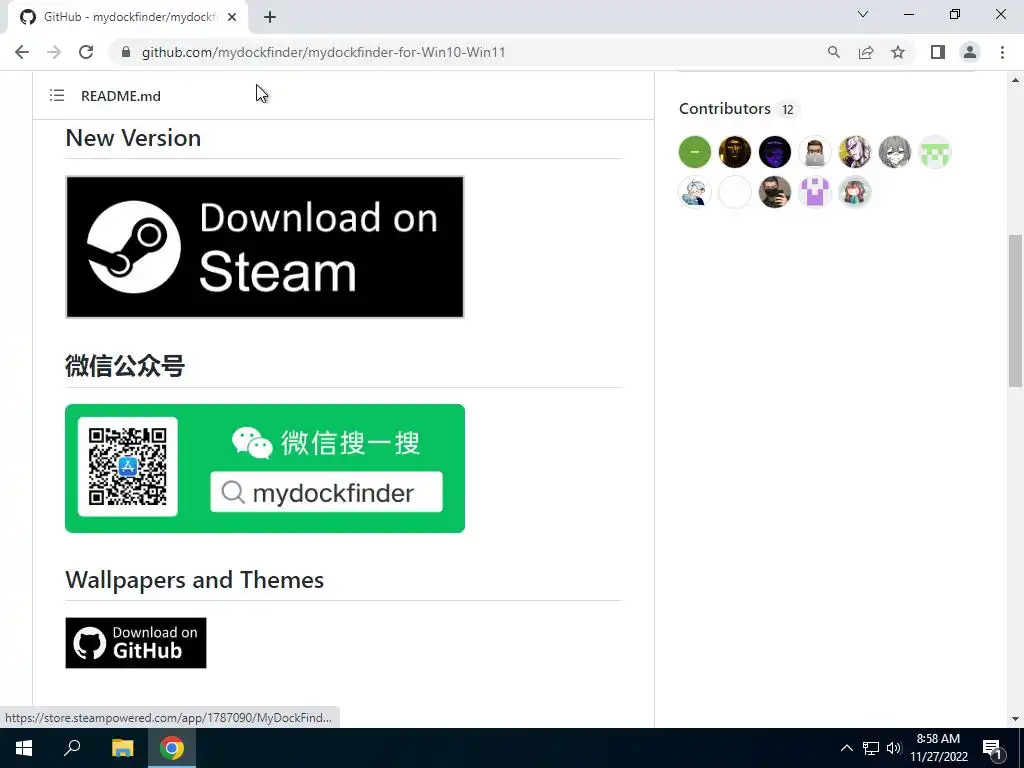The width and height of the screenshot is (1024, 768).
Task: Click the scrollbar down arrow
Action: [x=1015, y=719]
